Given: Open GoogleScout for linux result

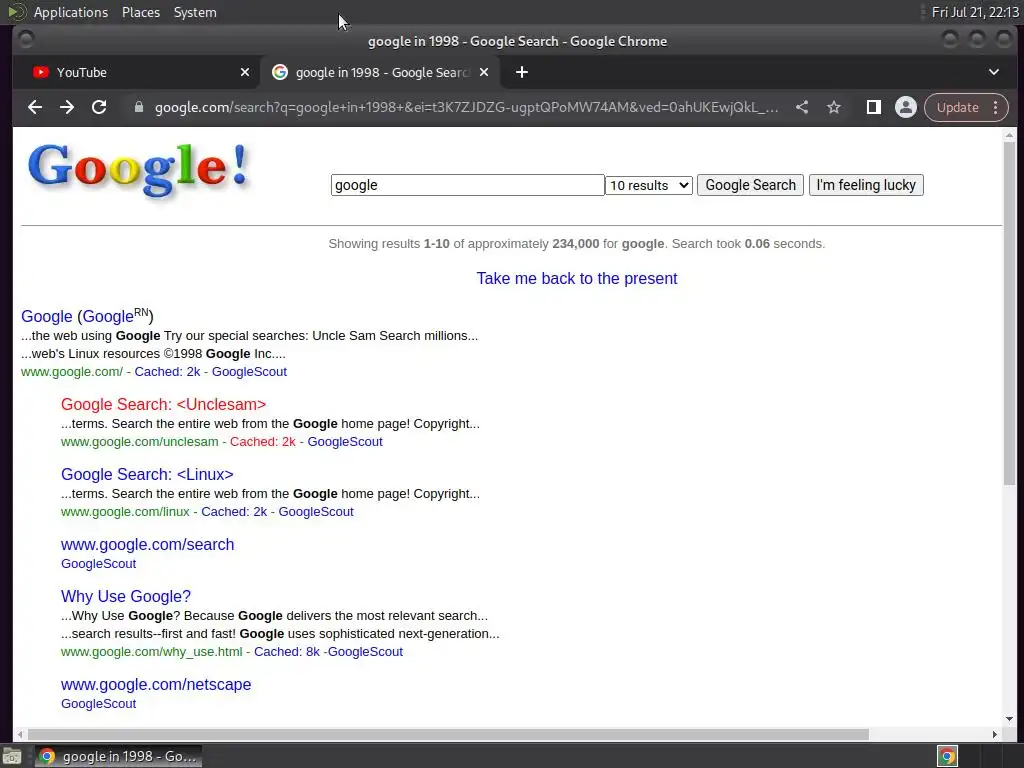Looking at the screenshot, I should tap(316, 511).
